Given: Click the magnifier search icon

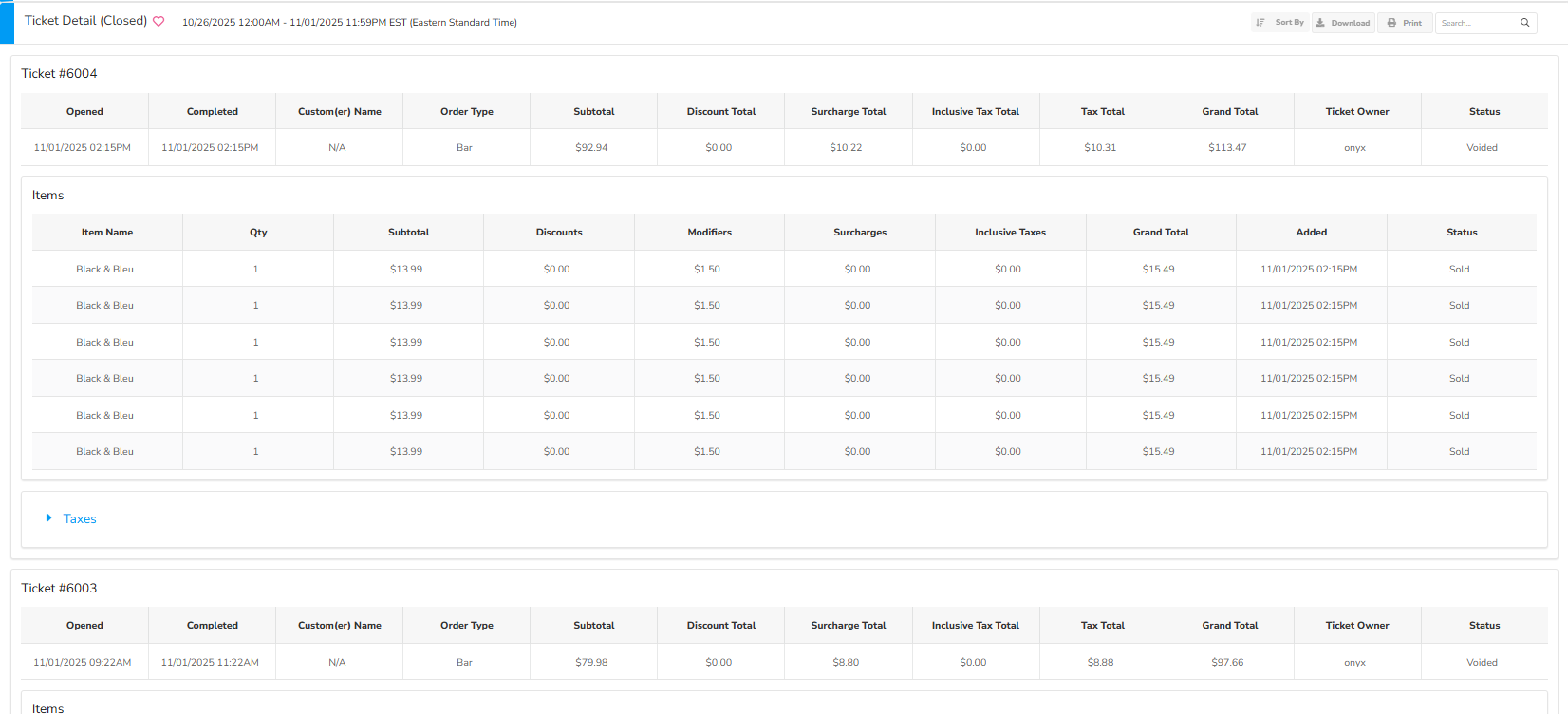Looking at the screenshot, I should pyautogui.click(x=1525, y=23).
